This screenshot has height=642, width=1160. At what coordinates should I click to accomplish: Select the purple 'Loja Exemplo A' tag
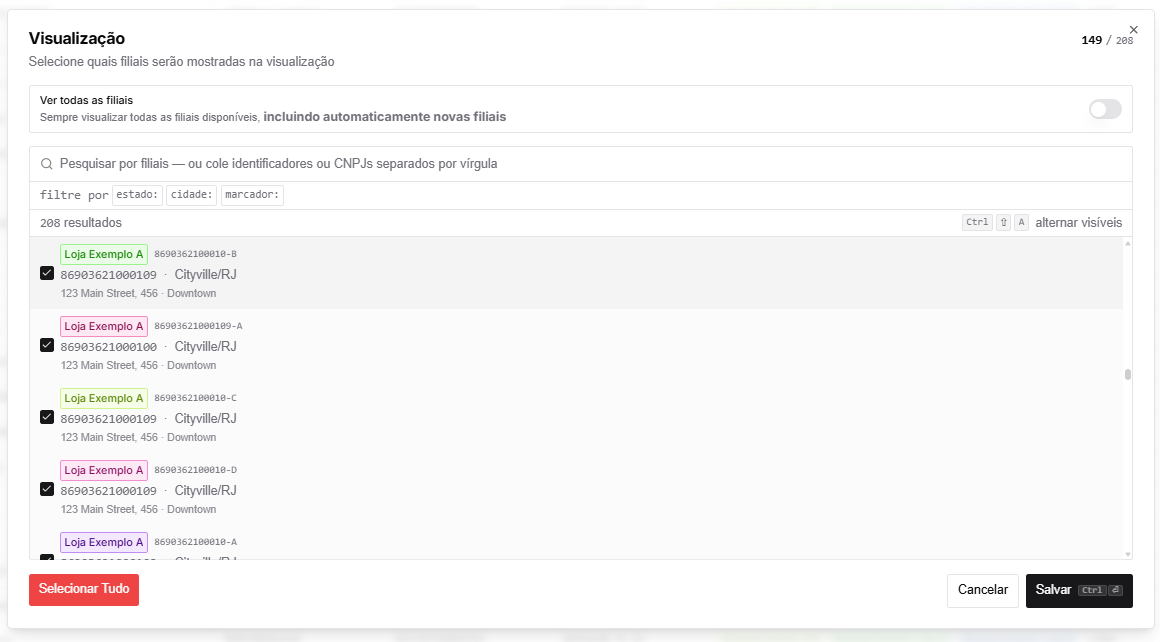point(104,542)
